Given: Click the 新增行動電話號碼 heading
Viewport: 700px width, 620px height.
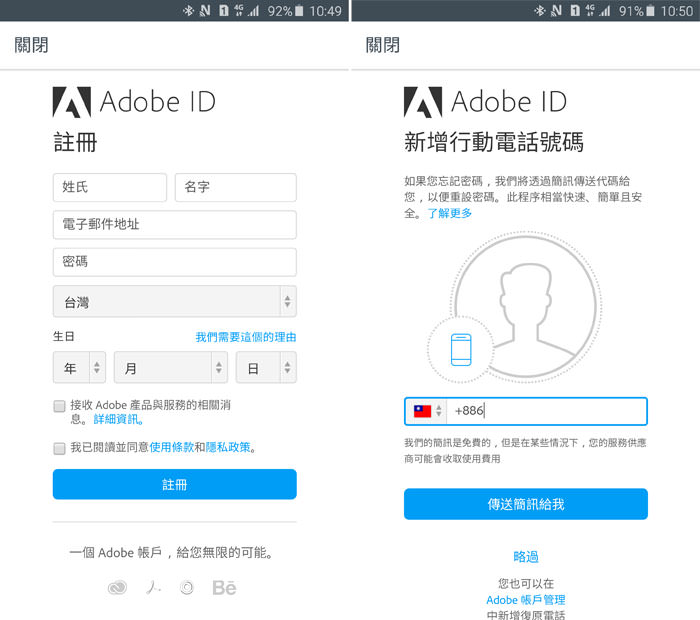Looking at the screenshot, I should tap(494, 142).
